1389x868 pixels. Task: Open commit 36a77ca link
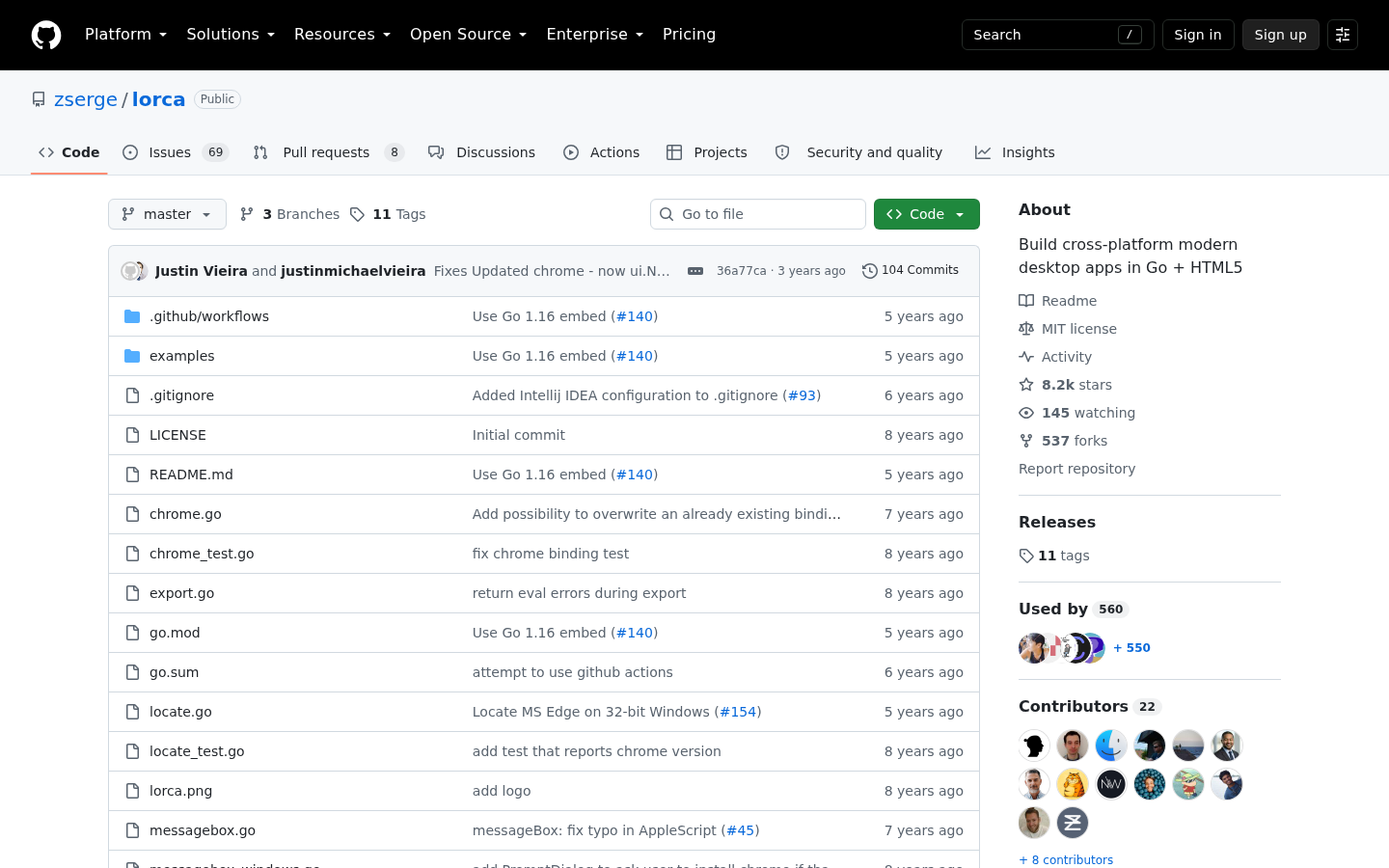pos(741,271)
